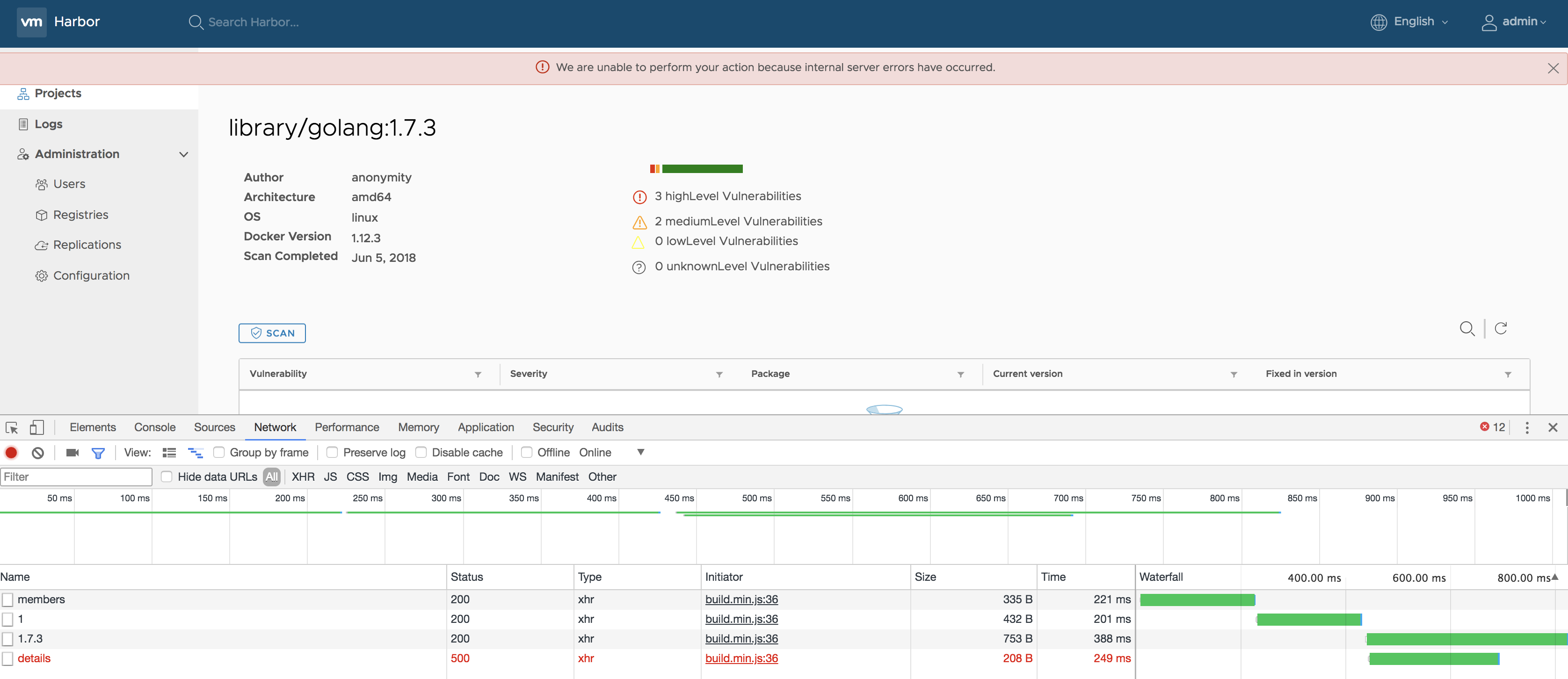Tick the Hide data URLs checkbox
1568x679 pixels.
point(167,477)
